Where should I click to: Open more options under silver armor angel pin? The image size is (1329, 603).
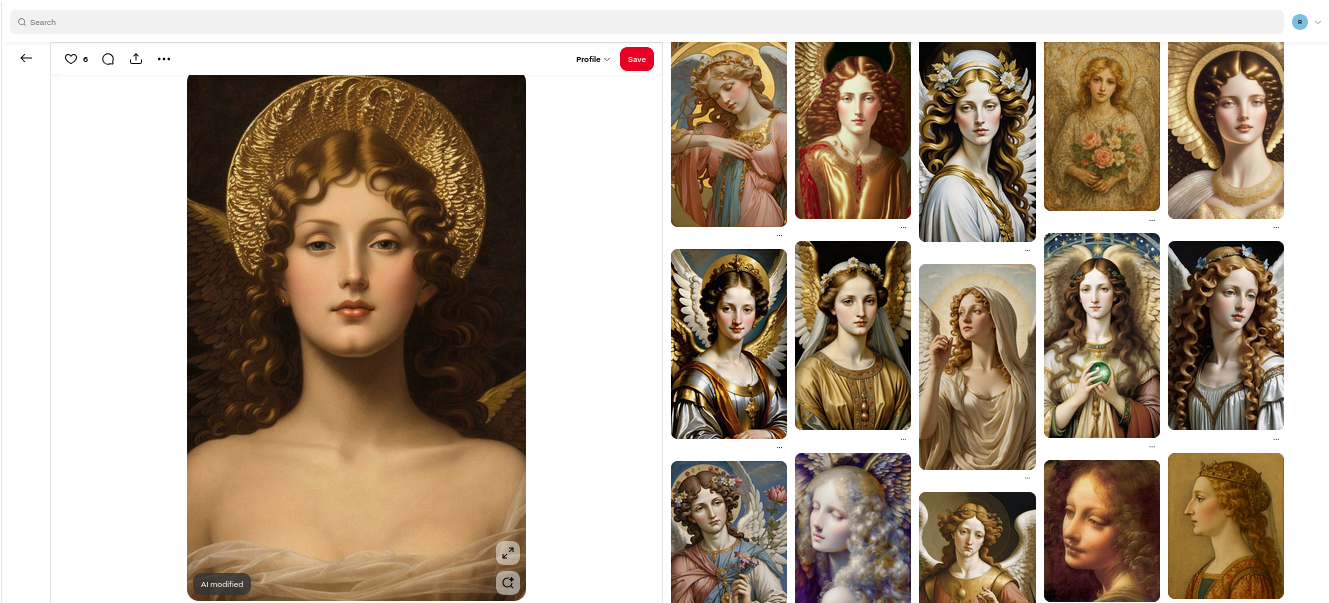pyautogui.click(x=779, y=448)
